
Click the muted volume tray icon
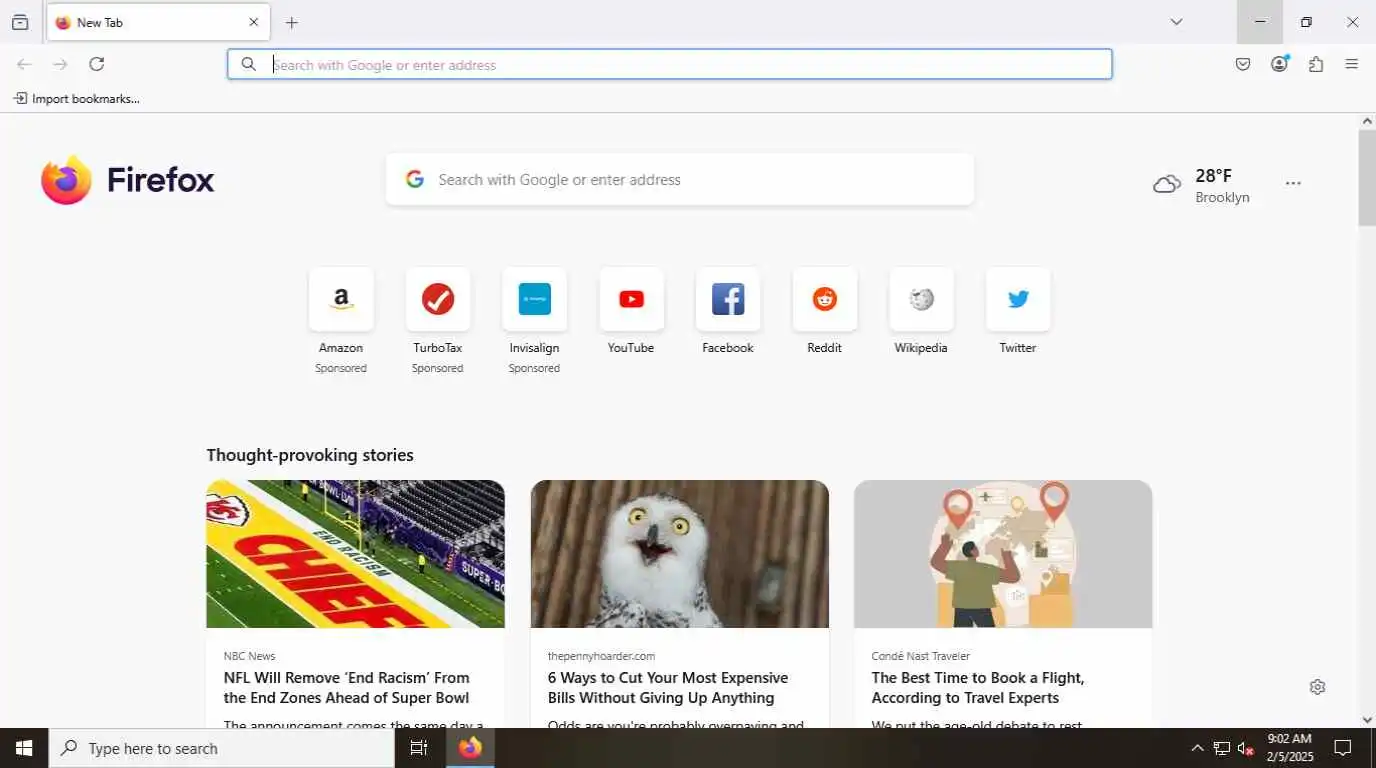coord(1246,748)
